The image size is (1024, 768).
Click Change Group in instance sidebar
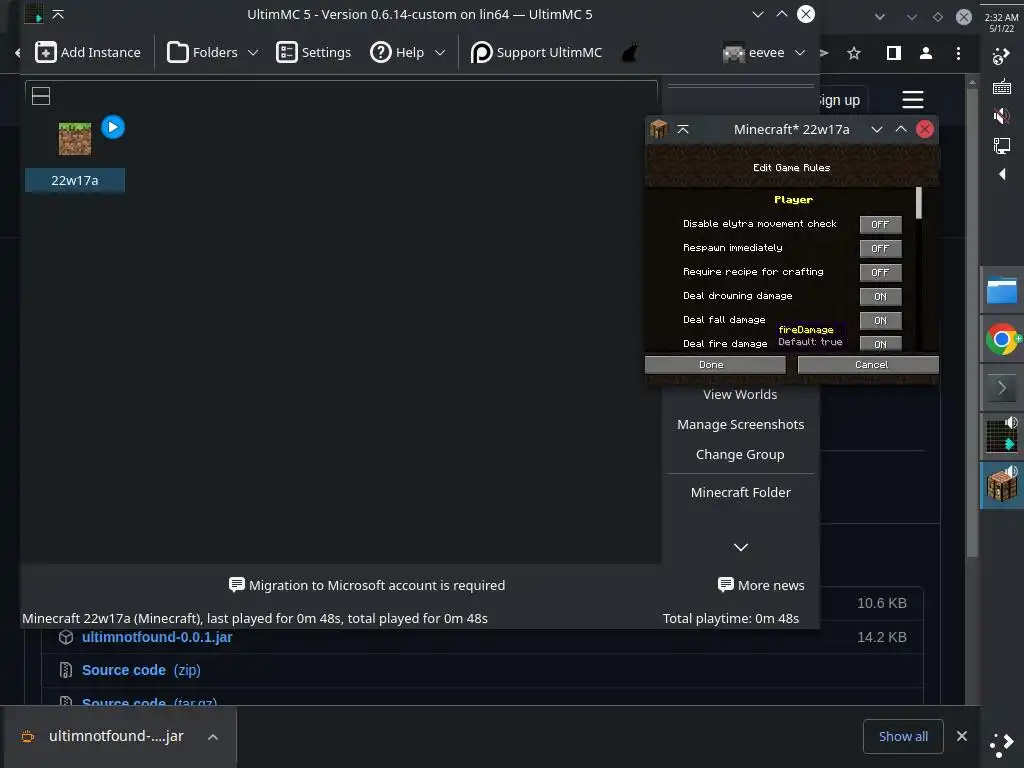click(740, 455)
